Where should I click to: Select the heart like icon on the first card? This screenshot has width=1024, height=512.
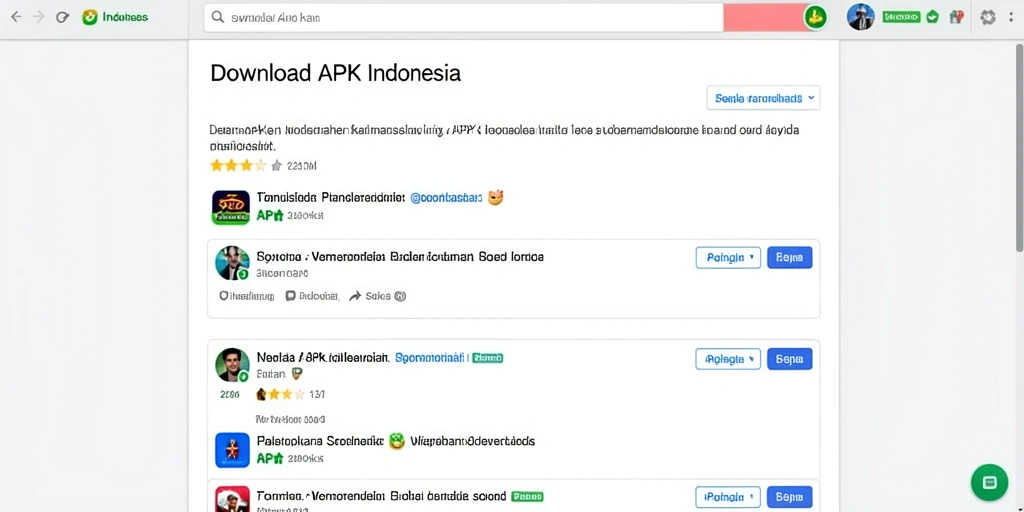click(223, 296)
